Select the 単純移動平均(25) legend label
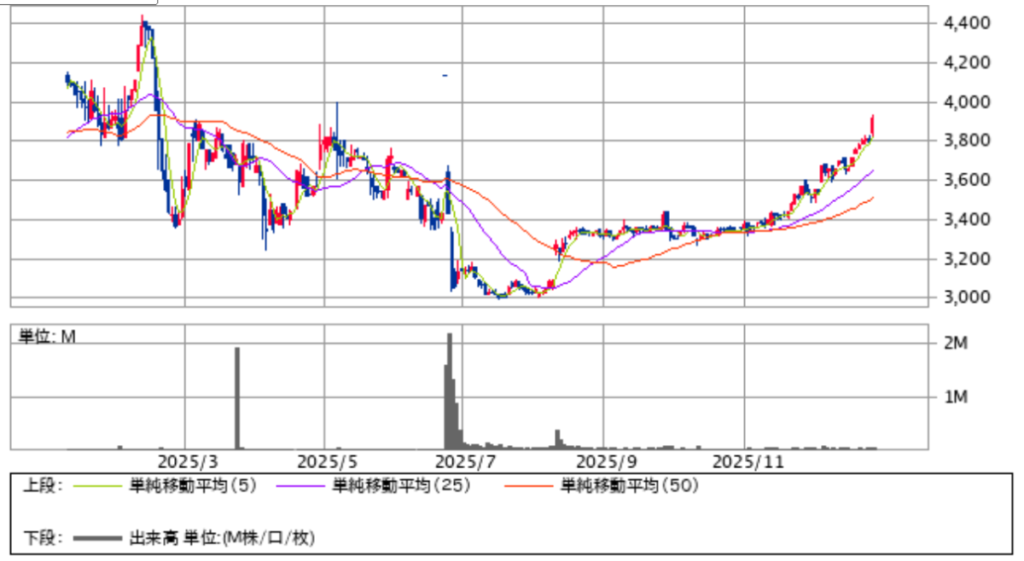The width and height of the screenshot is (1024, 561). click(400, 486)
